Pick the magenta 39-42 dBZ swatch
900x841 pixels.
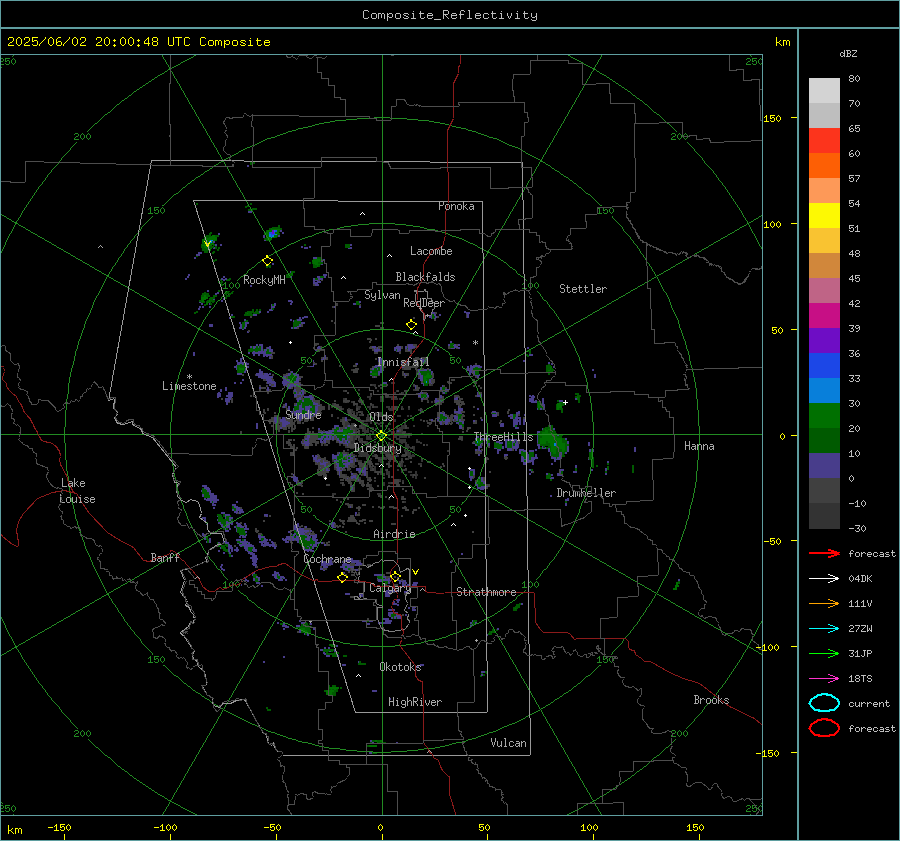(824, 316)
